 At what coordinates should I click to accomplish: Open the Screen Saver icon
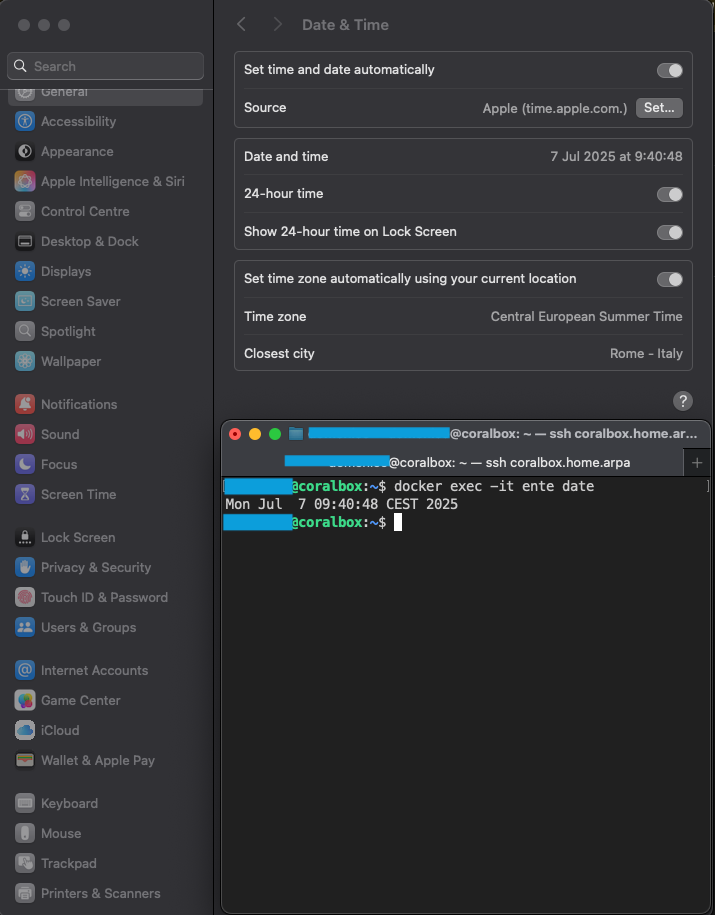pyautogui.click(x=25, y=302)
